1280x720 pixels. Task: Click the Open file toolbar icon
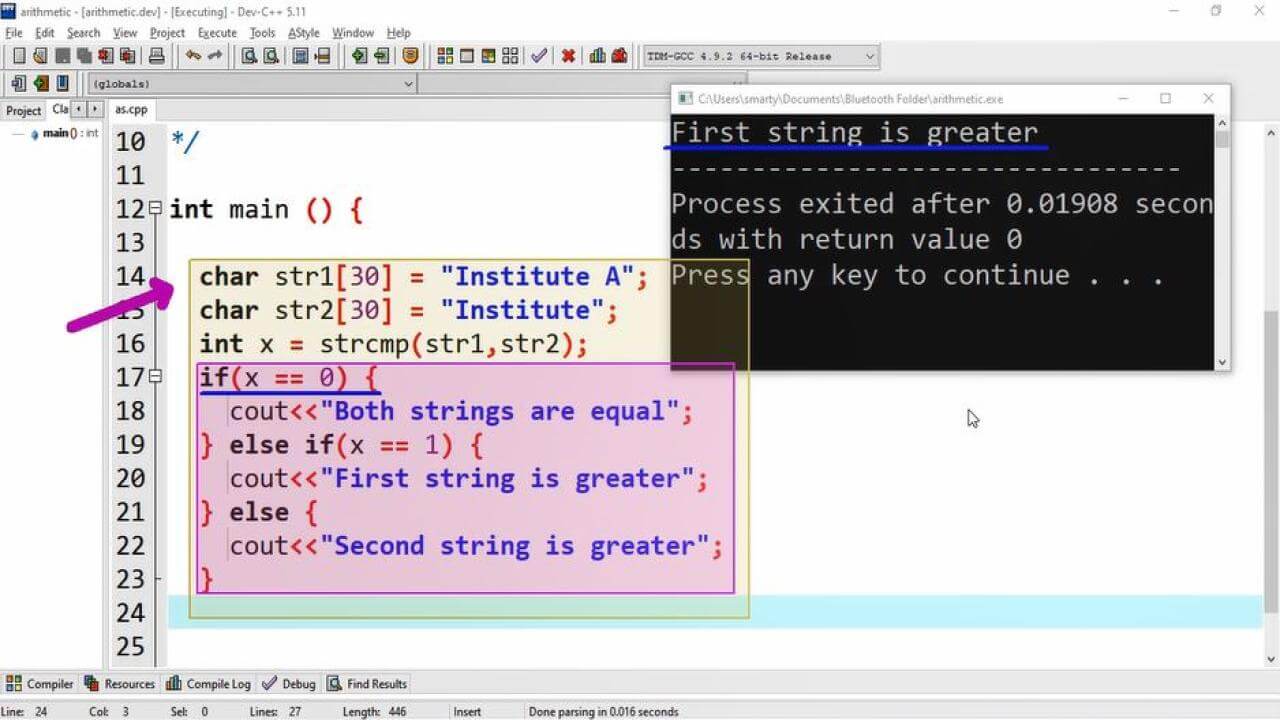[x=40, y=56]
